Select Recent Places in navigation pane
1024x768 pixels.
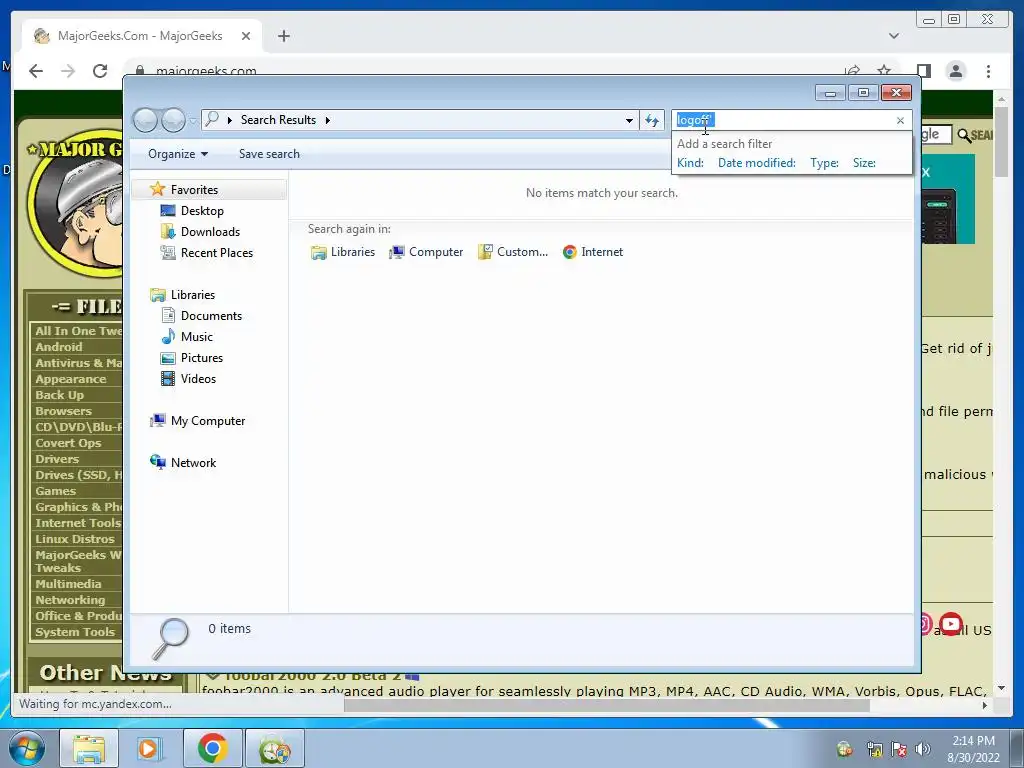pyautogui.click(x=216, y=252)
